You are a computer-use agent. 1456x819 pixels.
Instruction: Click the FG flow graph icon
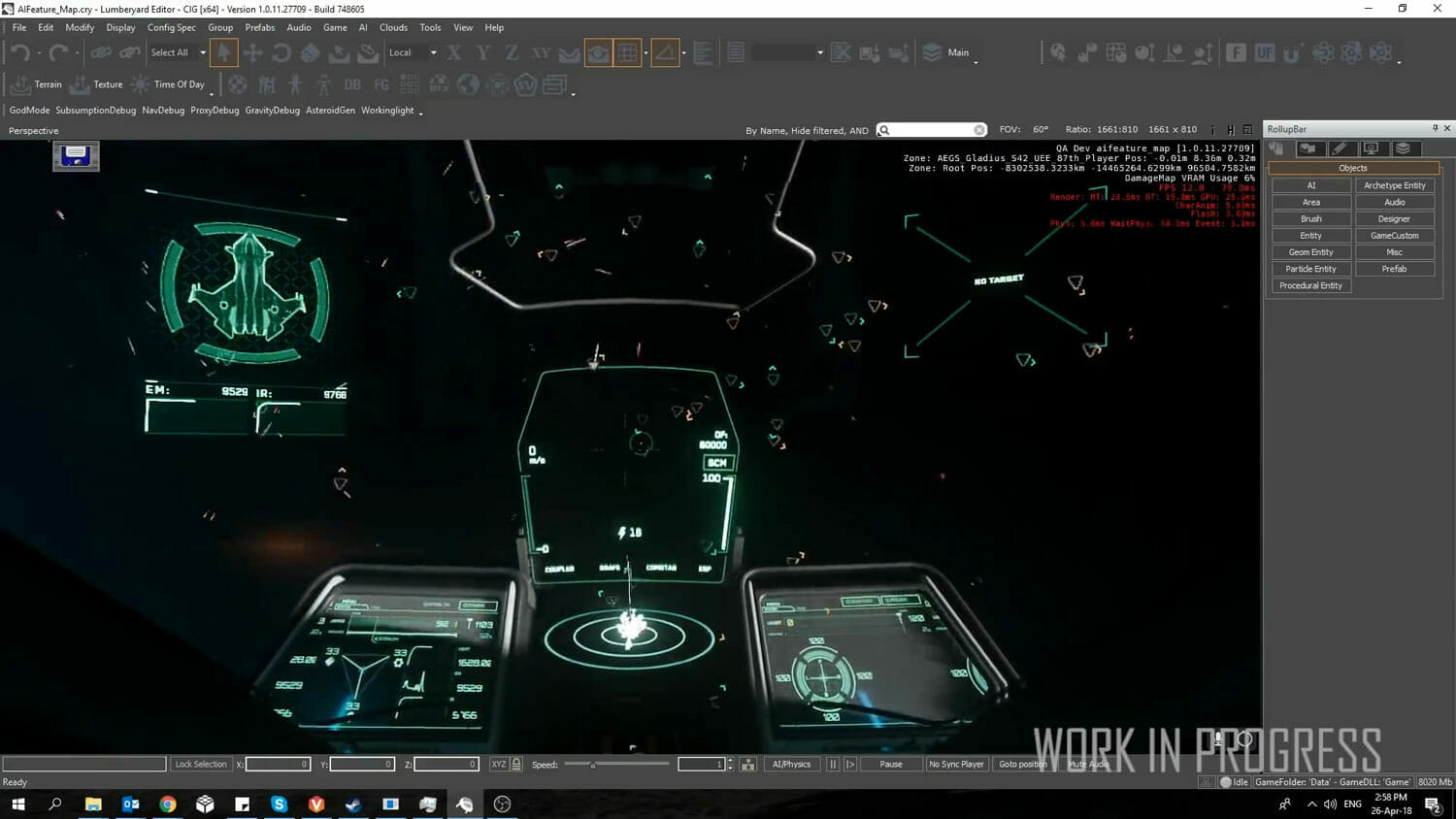coord(381,84)
